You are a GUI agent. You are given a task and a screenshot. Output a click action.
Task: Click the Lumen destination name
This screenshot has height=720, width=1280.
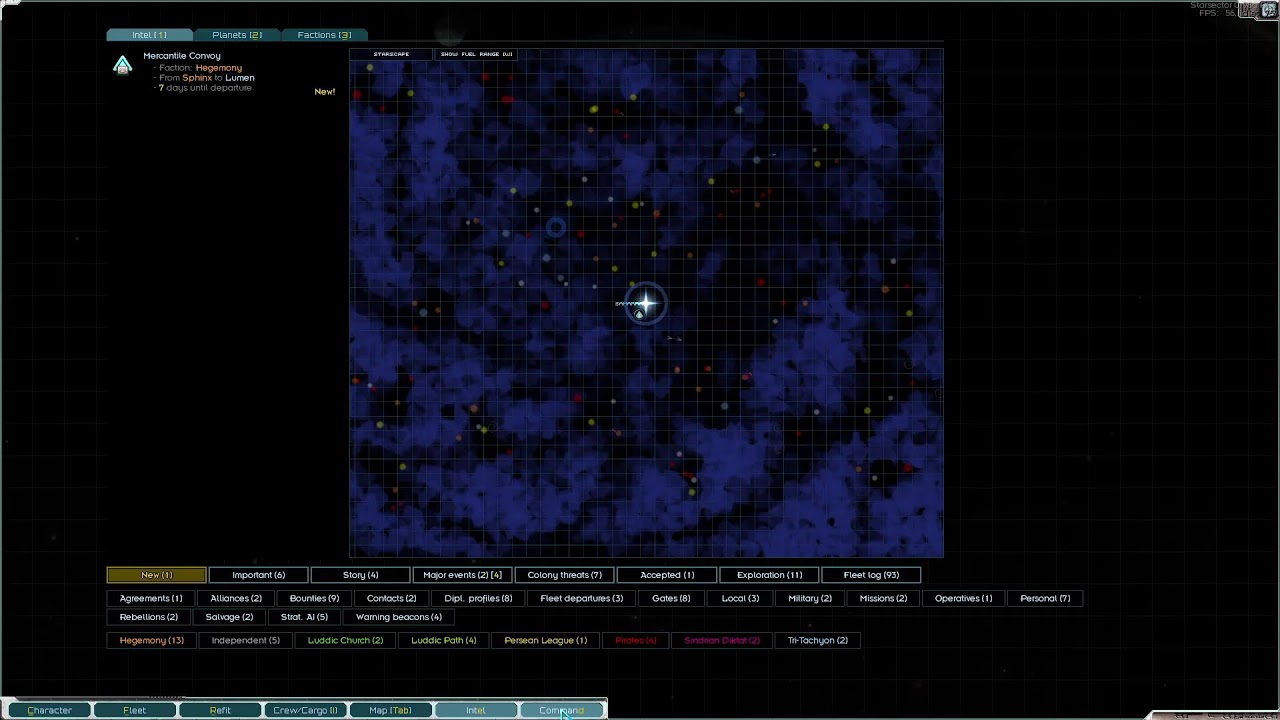[x=240, y=78]
